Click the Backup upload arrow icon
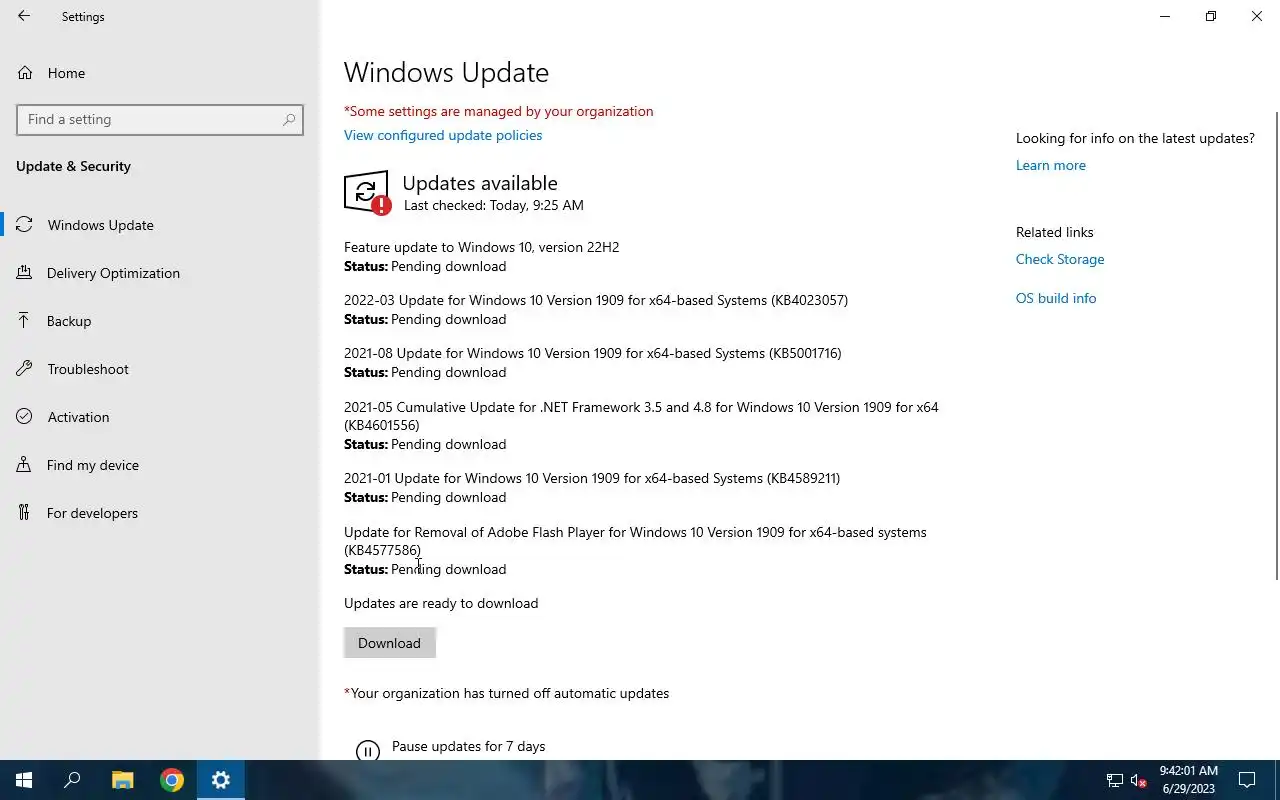The image size is (1280, 800). tap(24, 320)
